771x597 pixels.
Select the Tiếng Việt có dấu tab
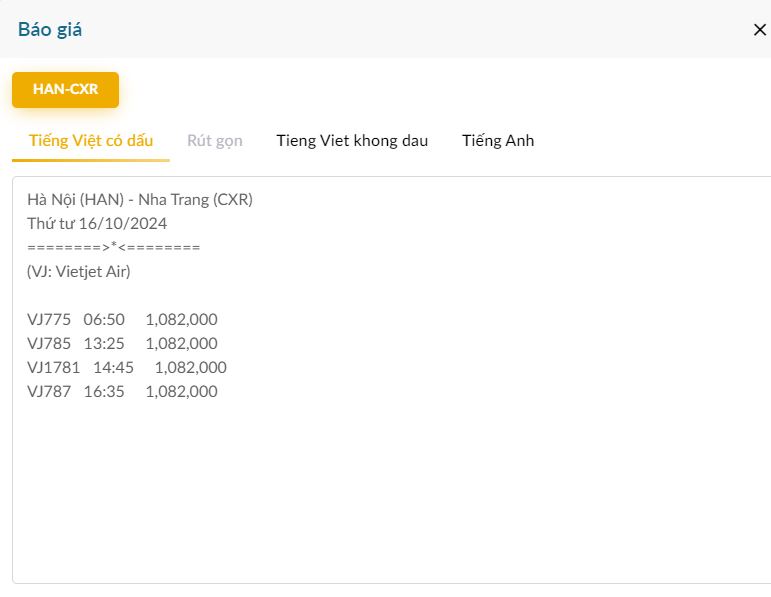pyautogui.click(x=91, y=140)
